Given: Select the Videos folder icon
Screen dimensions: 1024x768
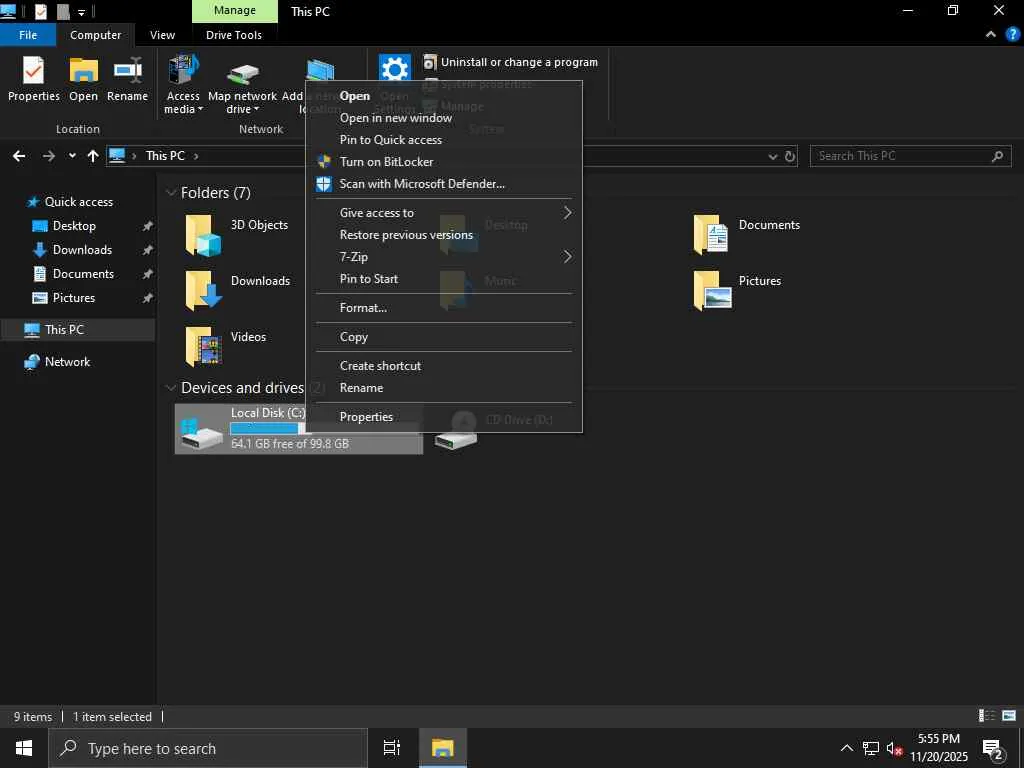Looking at the screenshot, I should (x=203, y=346).
